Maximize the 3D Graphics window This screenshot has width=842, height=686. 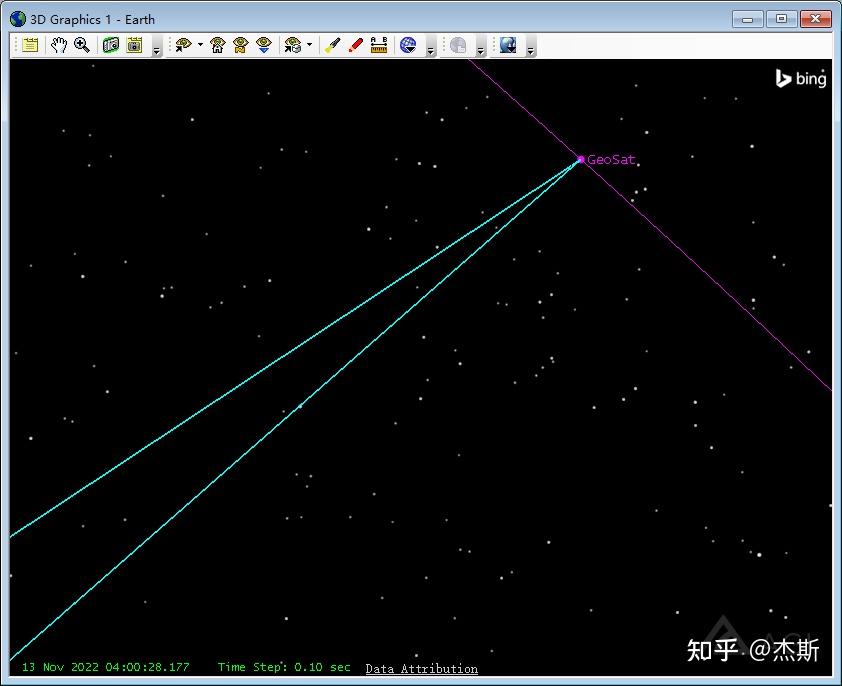click(781, 19)
